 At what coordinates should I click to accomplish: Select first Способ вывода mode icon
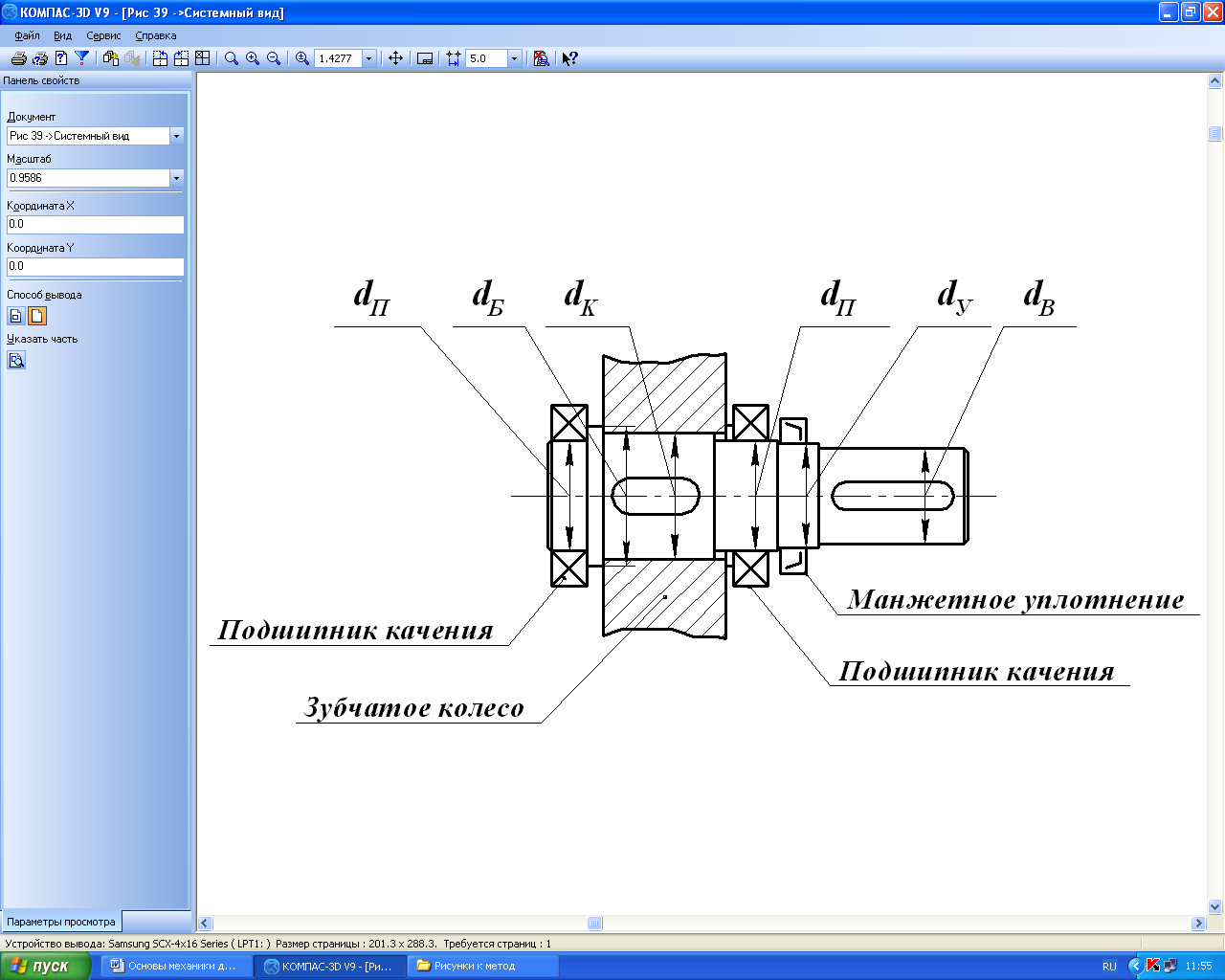(x=16, y=316)
